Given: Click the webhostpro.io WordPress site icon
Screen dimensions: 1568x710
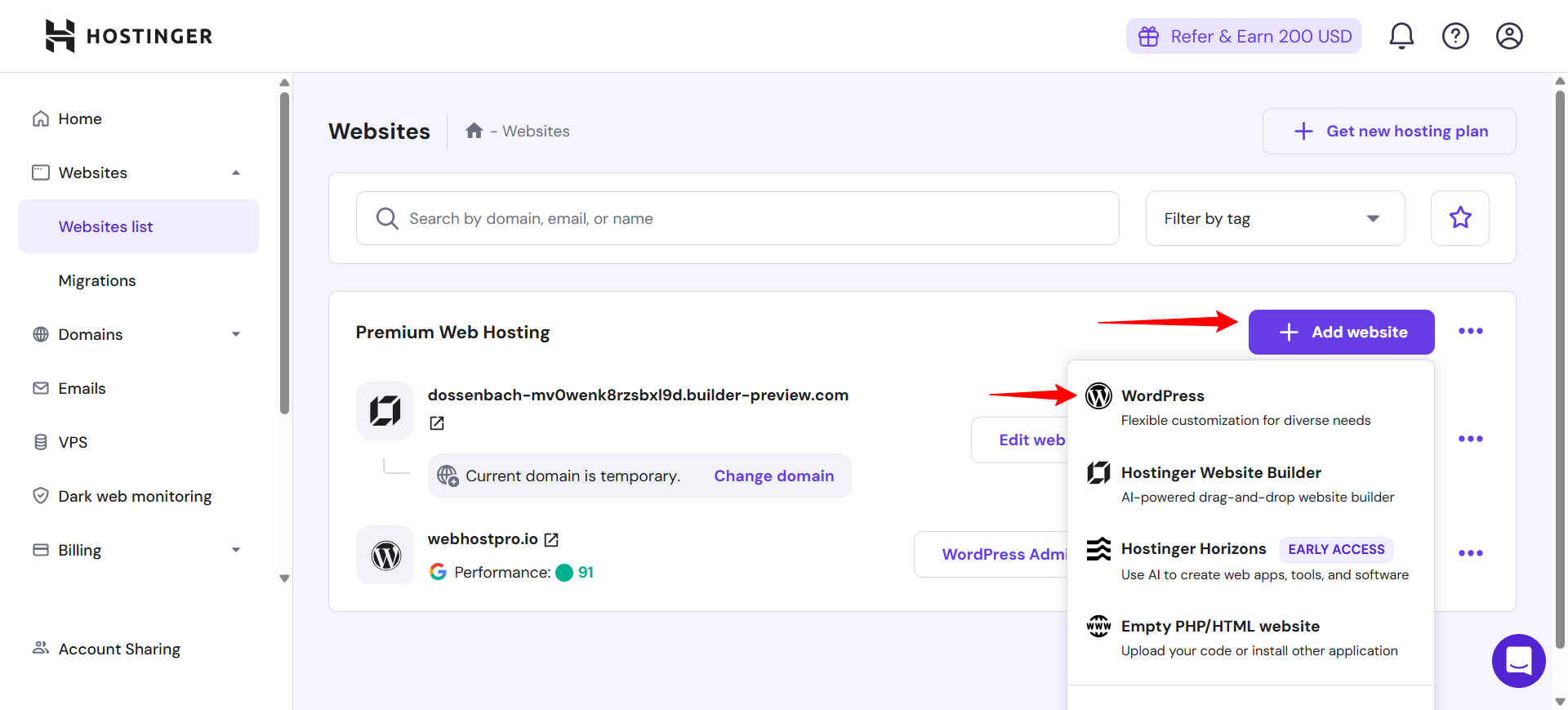Looking at the screenshot, I should point(385,555).
